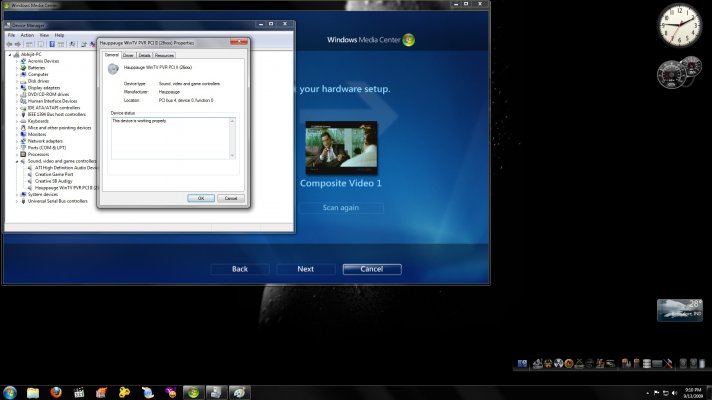Select the General tab in Properties dialog
The height and width of the screenshot is (400, 712).
[x=112, y=55]
